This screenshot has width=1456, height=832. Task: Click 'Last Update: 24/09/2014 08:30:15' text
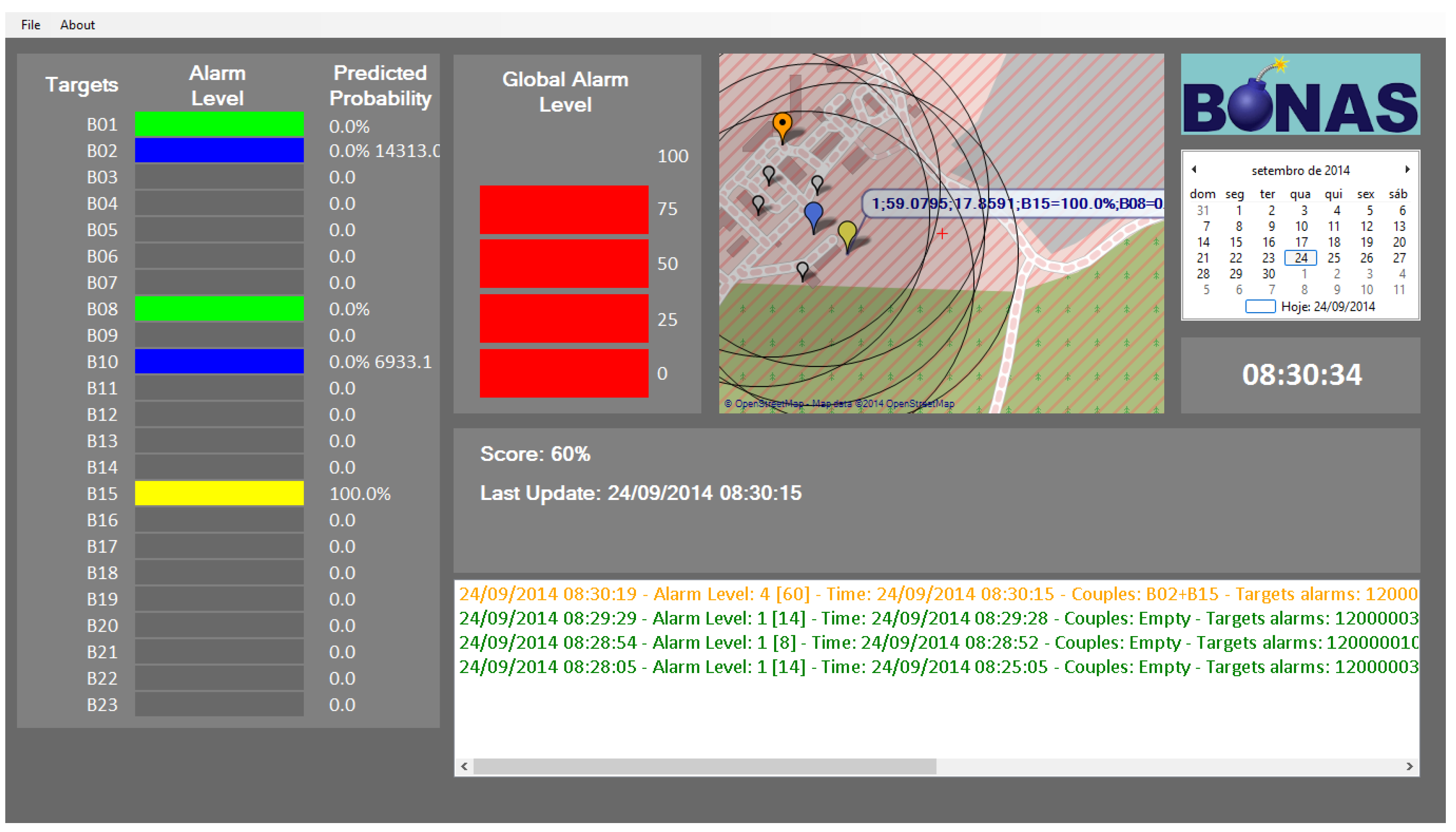[x=640, y=493]
